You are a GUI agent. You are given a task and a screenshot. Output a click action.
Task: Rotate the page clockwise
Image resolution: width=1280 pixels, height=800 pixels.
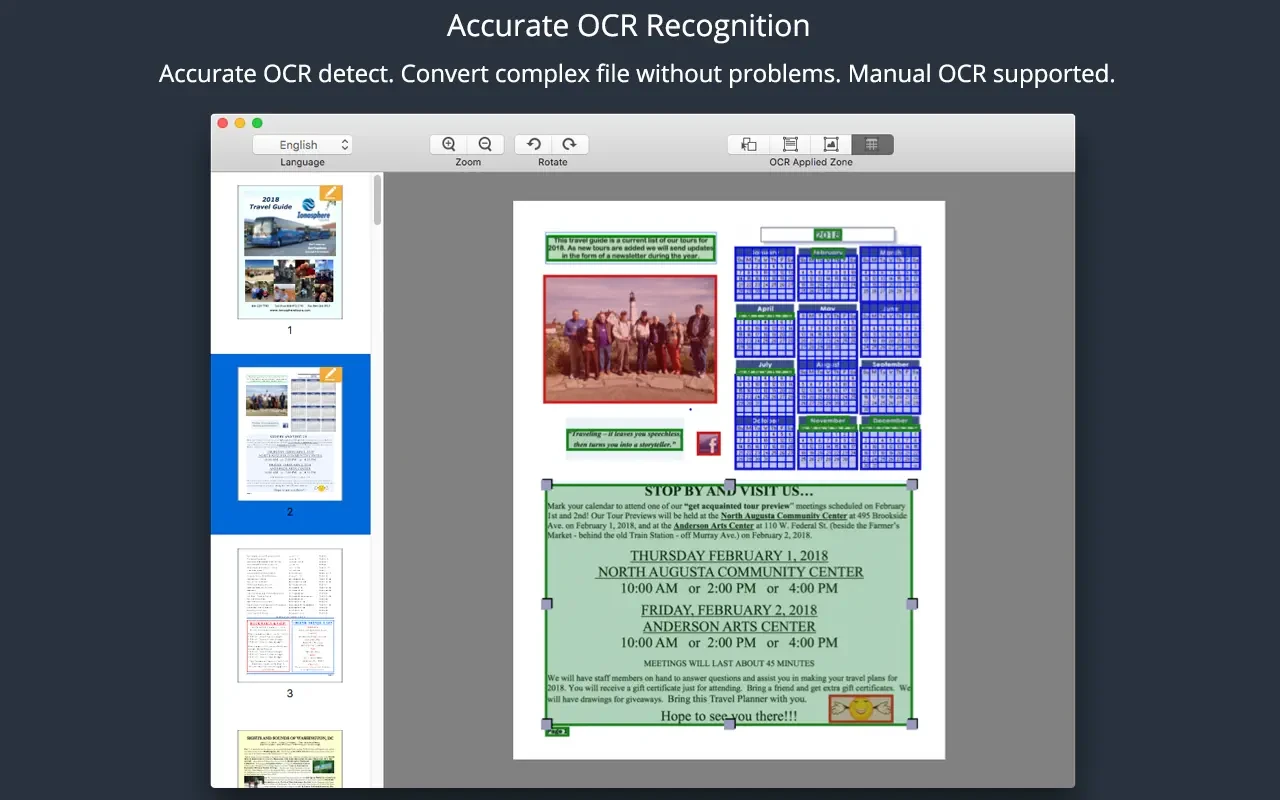coord(569,144)
